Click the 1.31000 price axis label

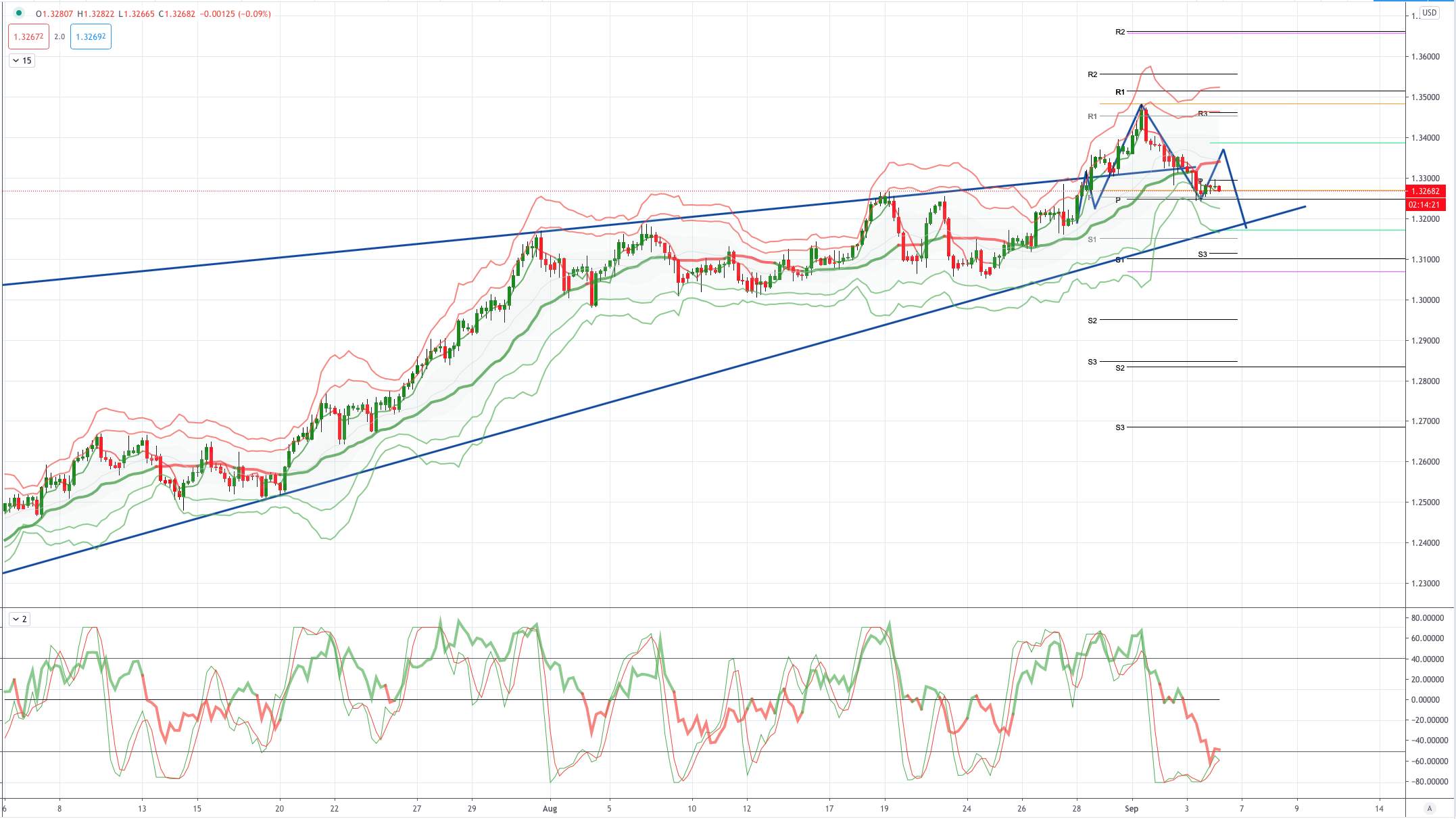1425,260
